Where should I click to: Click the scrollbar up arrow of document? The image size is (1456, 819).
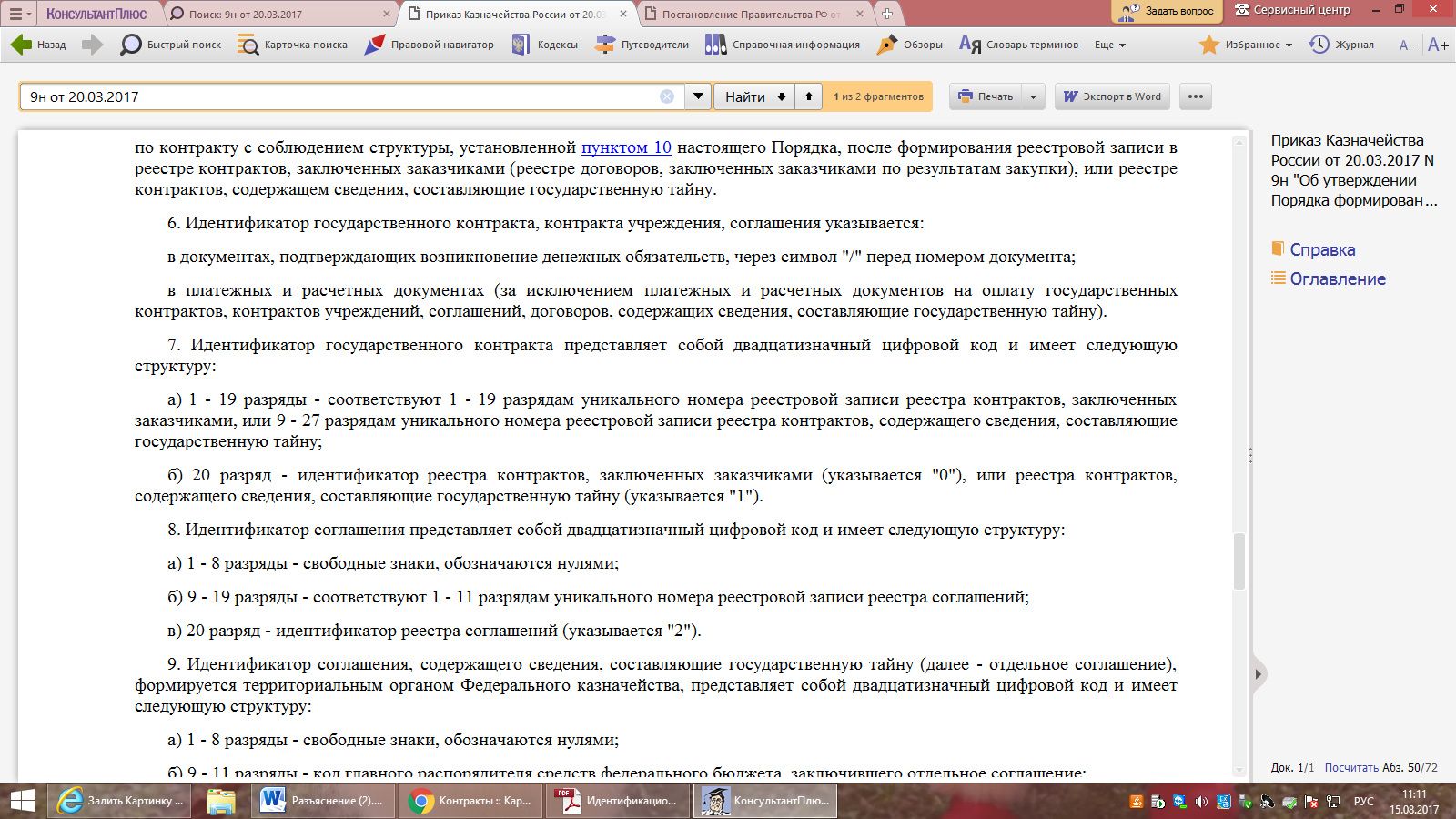coord(1239,142)
